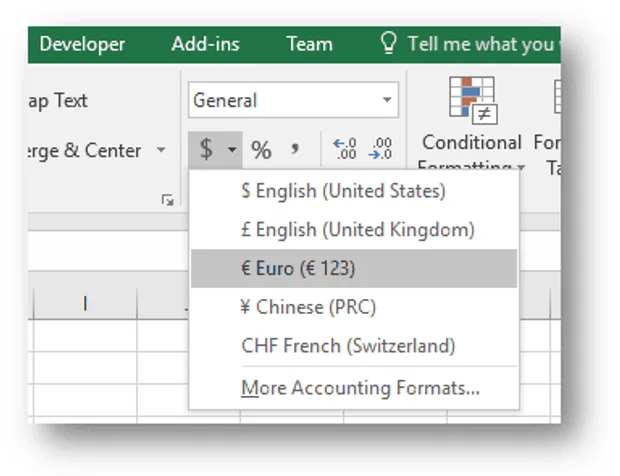Select € Euro (€ 123) format

coord(354,268)
